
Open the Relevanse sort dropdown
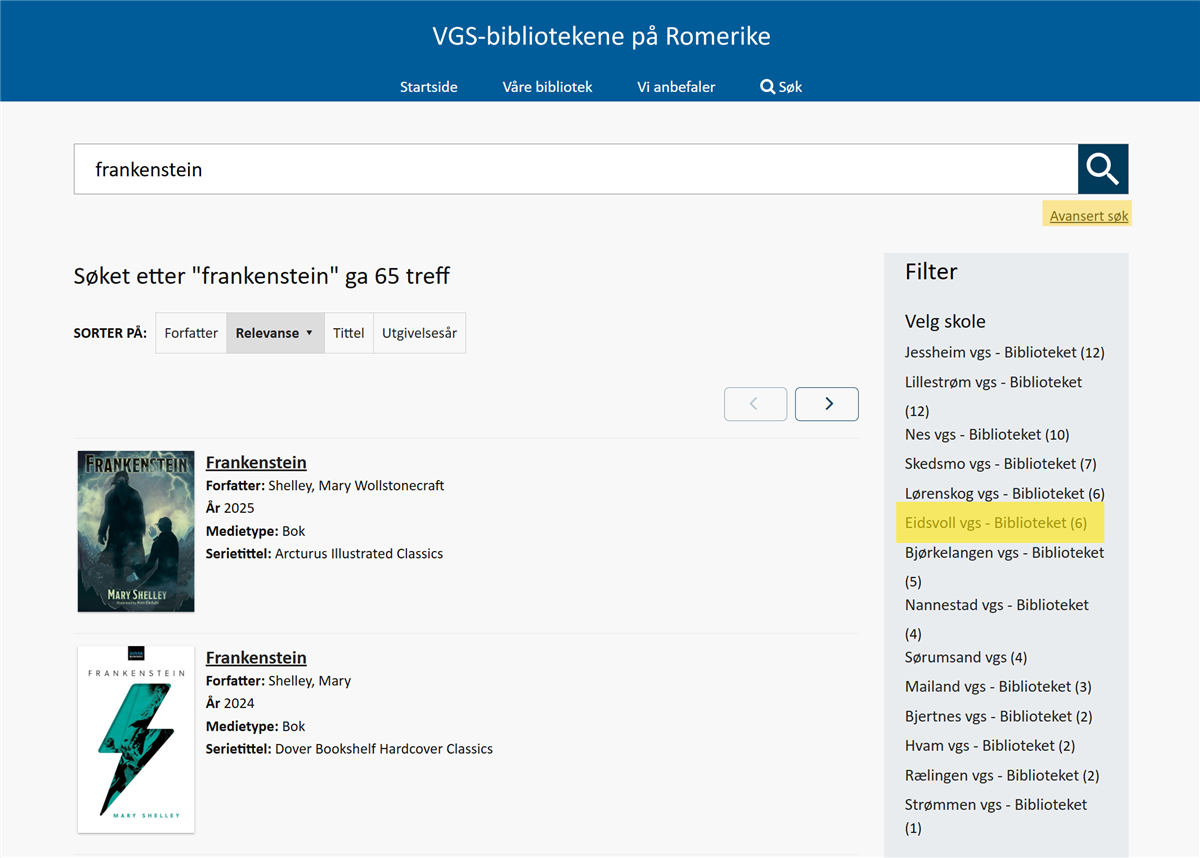[275, 333]
